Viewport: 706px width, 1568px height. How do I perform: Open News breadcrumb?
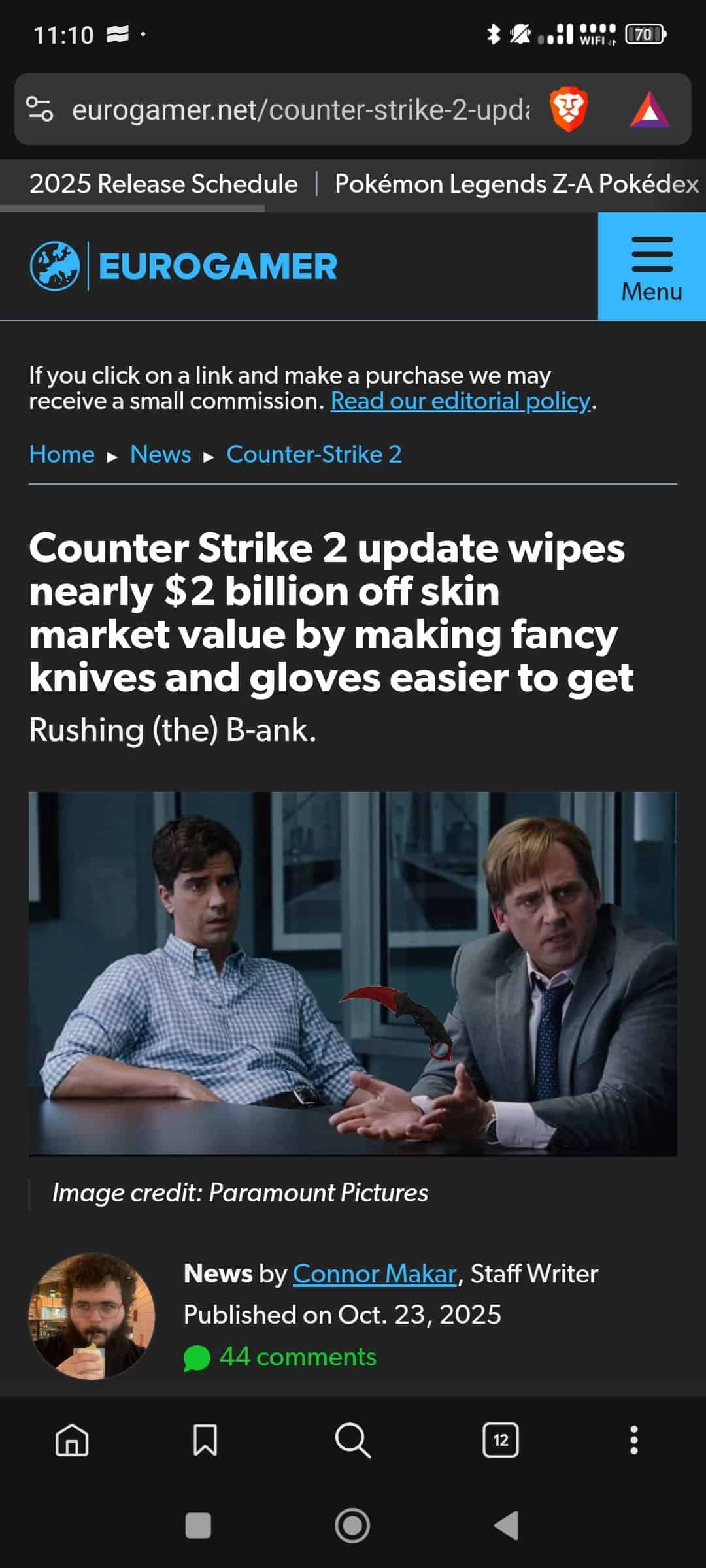pos(161,454)
